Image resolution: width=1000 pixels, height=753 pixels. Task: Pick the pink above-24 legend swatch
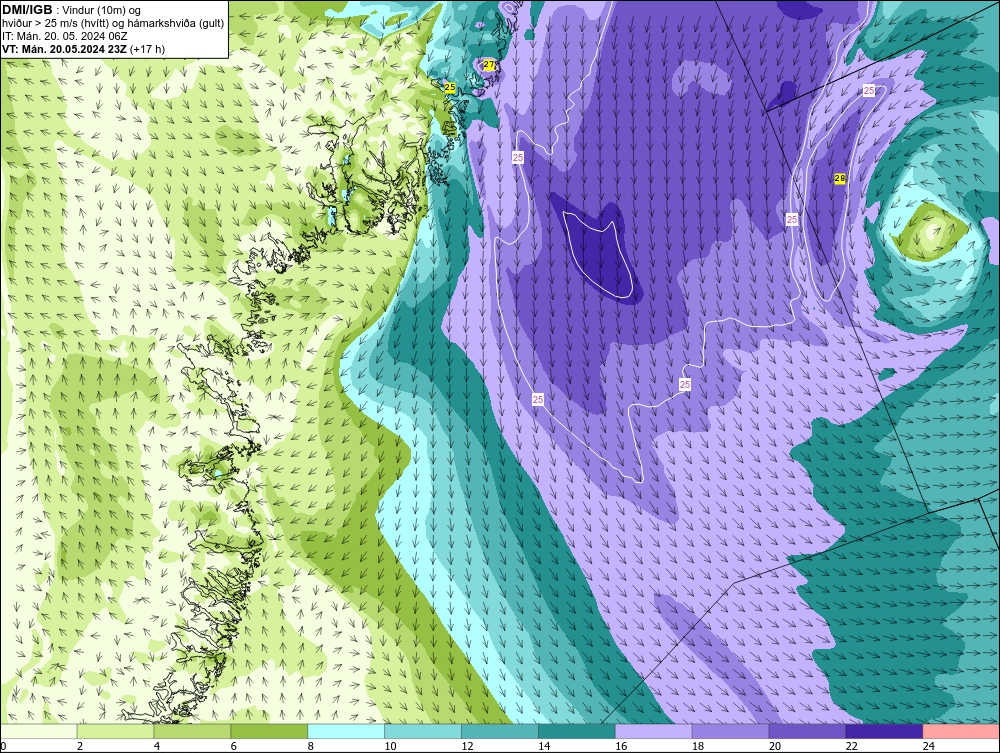click(961, 731)
